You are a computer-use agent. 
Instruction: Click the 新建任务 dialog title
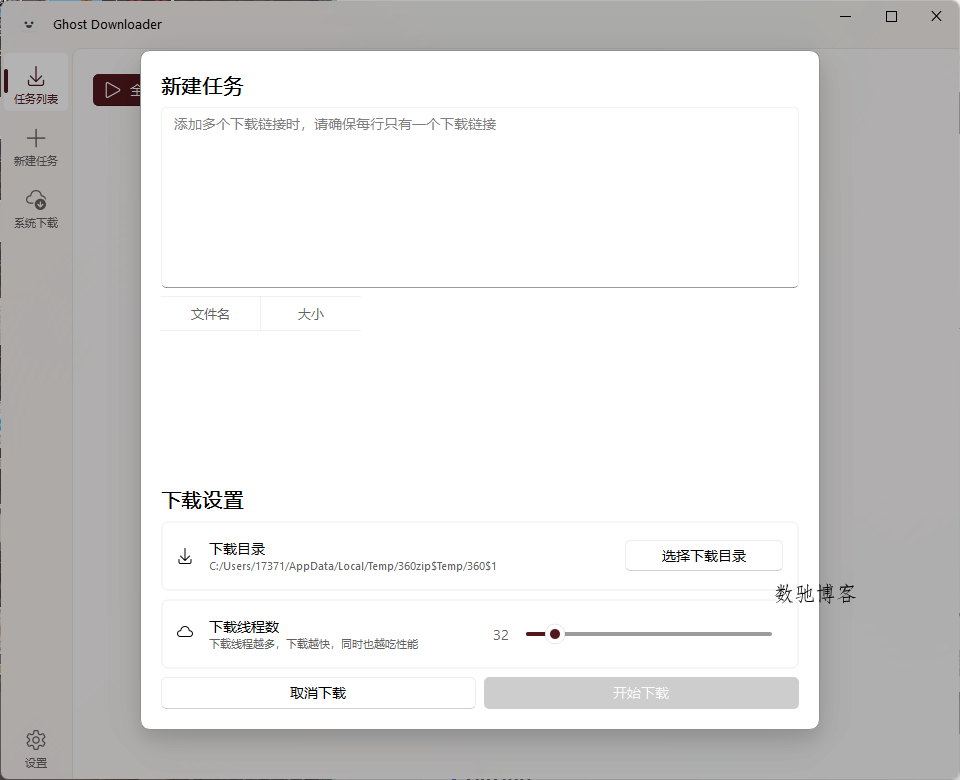[203, 86]
